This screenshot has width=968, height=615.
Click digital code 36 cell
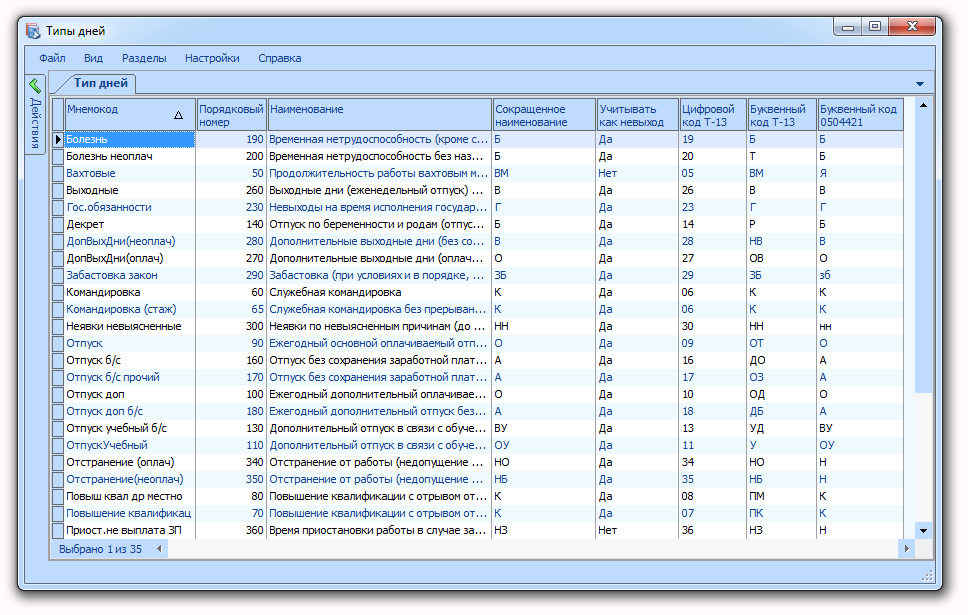point(713,530)
